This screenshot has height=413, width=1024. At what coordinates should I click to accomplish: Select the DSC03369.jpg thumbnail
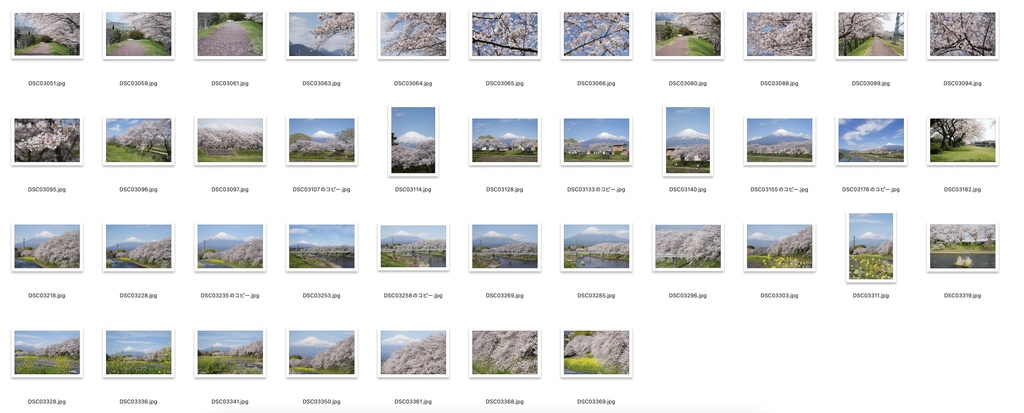(x=596, y=353)
